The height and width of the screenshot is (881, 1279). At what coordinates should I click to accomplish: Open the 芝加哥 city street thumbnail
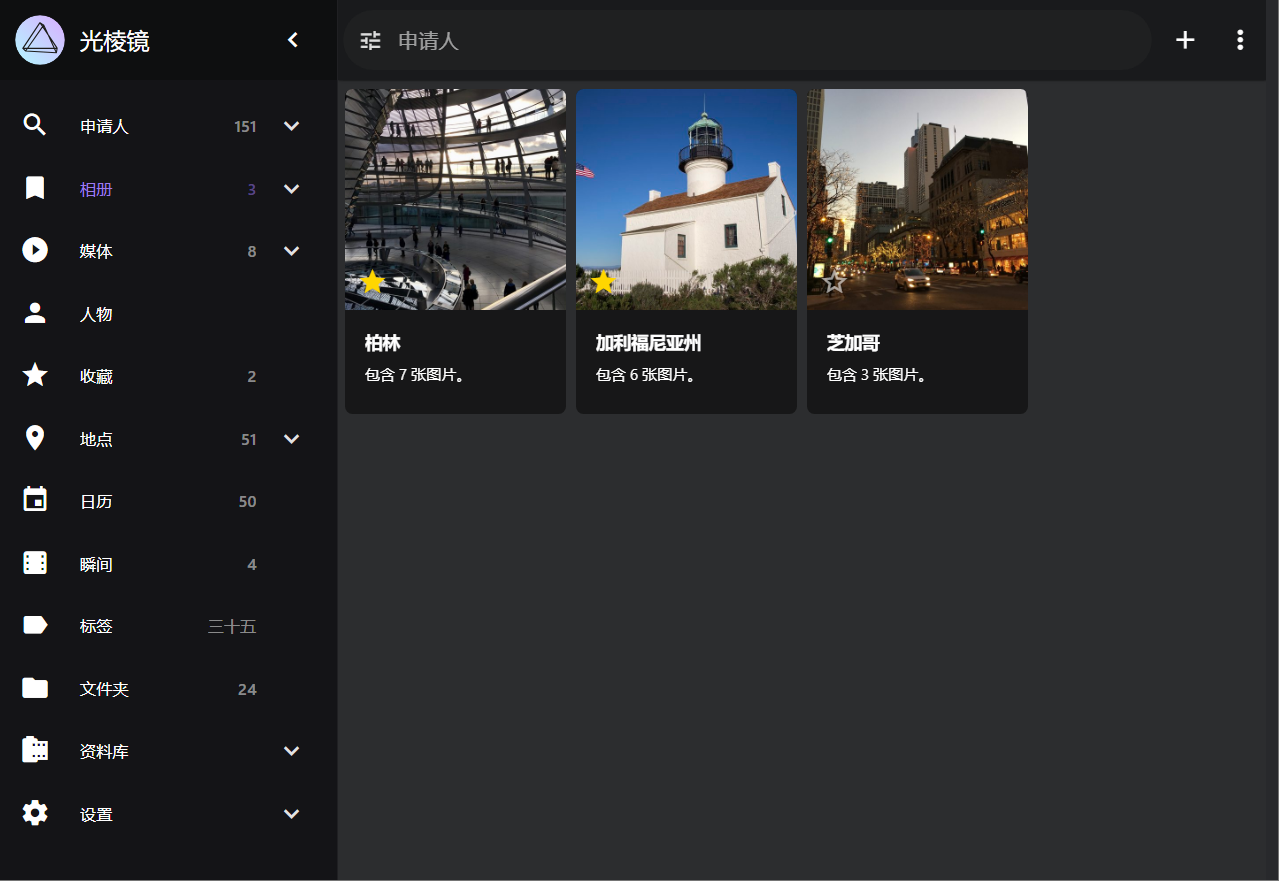click(917, 199)
